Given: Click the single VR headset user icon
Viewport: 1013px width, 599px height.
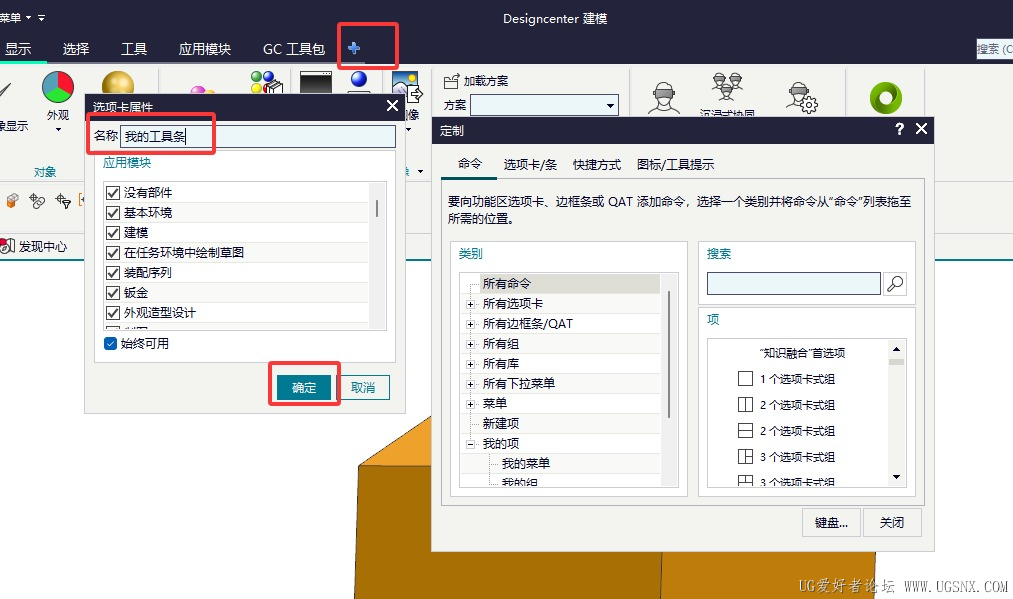Looking at the screenshot, I should click(663, 98).
